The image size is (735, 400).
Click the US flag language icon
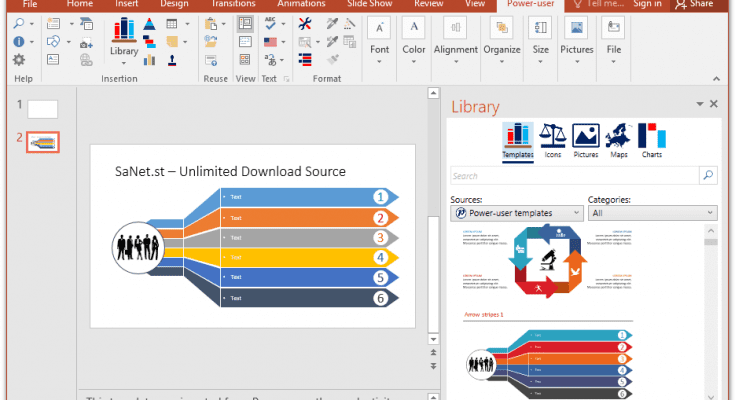point(270,42)
